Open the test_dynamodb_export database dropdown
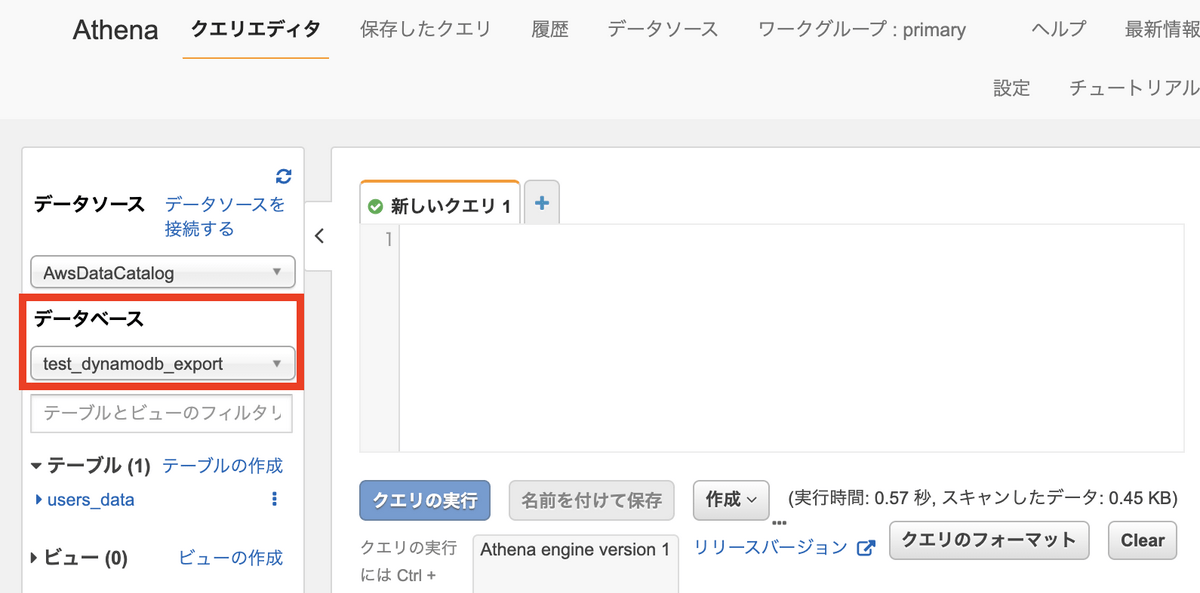Viewport: 1200px width, 593px height. pos(163,364)
